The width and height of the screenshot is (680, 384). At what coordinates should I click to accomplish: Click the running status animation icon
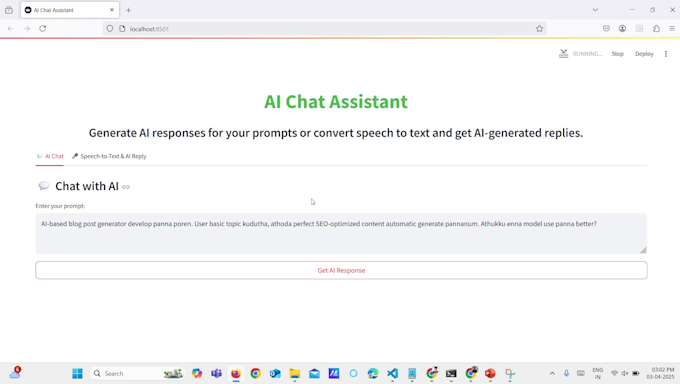(x=563, y=54)
